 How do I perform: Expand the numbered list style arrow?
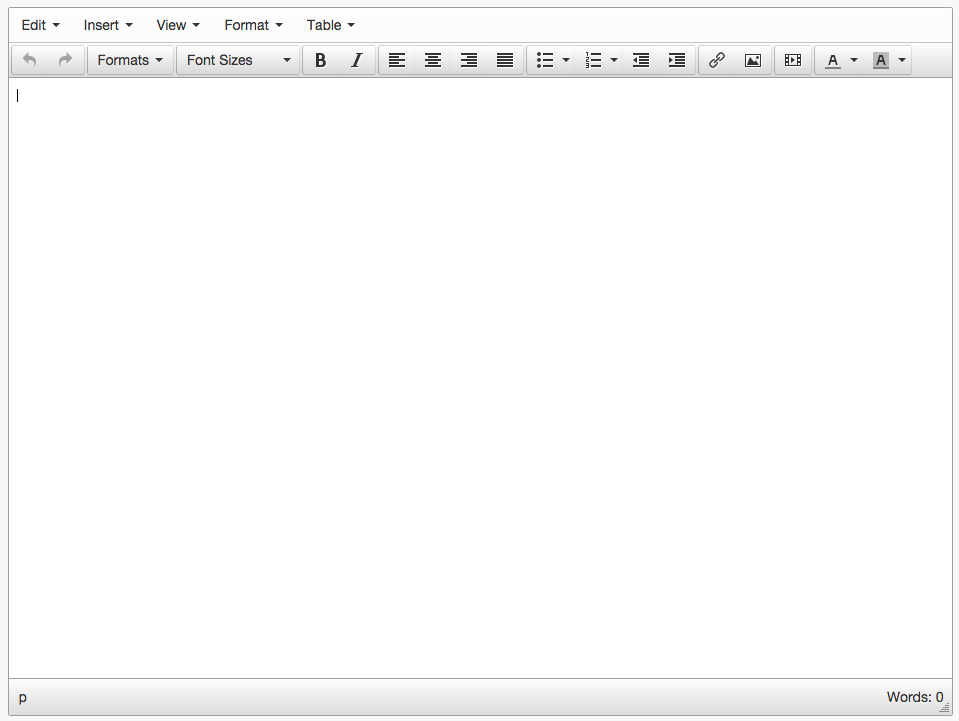coord(614,60)
